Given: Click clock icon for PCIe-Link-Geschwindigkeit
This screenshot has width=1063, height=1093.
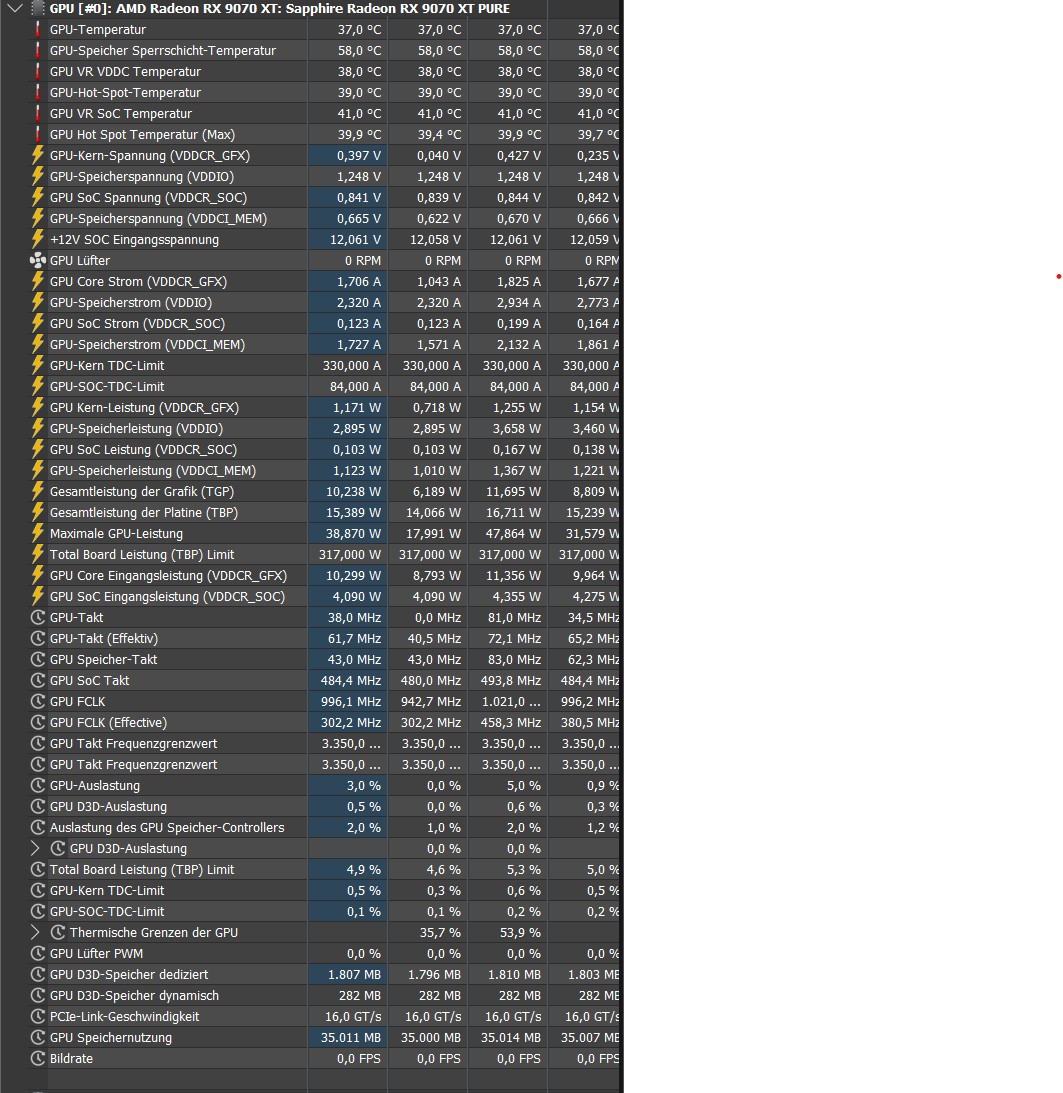Looking at the screenshot, I should click(x=38, y=1016).
